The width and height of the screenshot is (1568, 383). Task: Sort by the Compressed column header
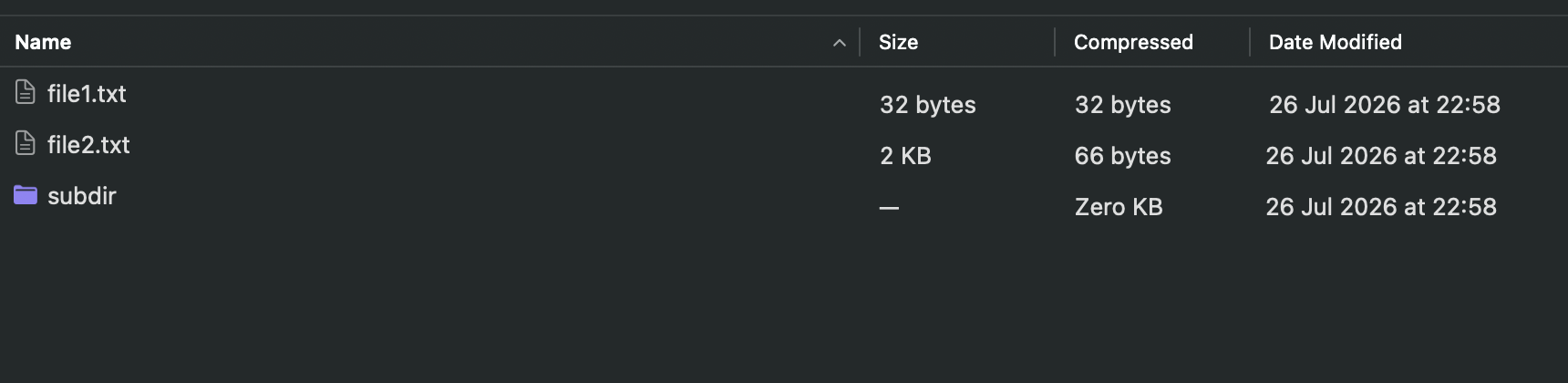(1133, 42)
